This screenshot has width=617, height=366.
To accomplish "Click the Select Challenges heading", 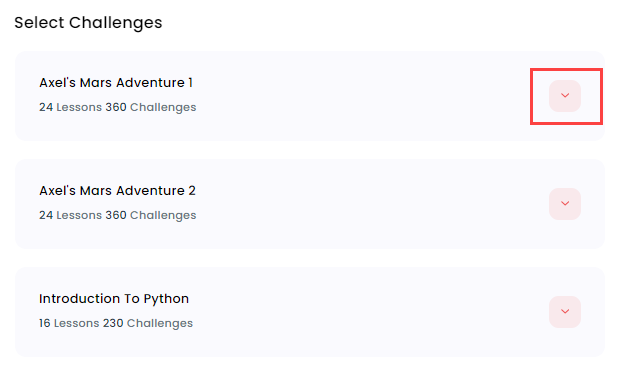I will pos(88,22).
